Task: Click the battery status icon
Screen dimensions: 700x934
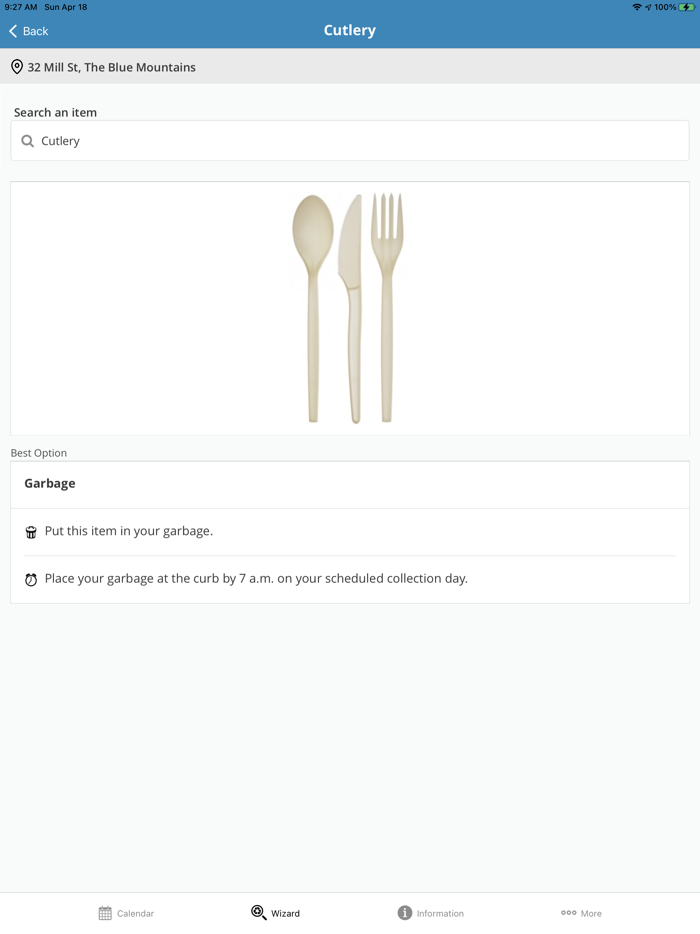Action: coord(687,7)
